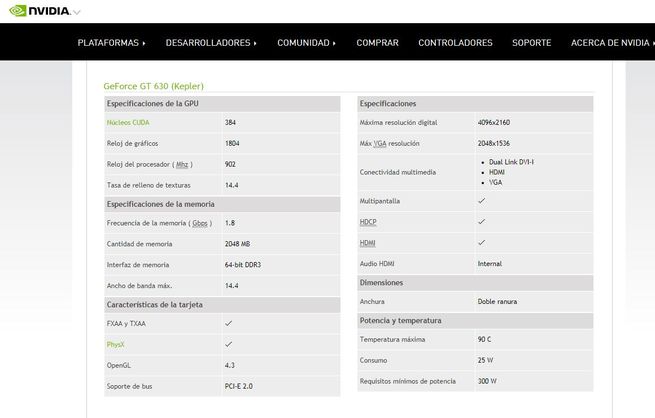Click the GeForce GT 630 (Kepler) heading
The image size is (655, 418).
(153, 86)
